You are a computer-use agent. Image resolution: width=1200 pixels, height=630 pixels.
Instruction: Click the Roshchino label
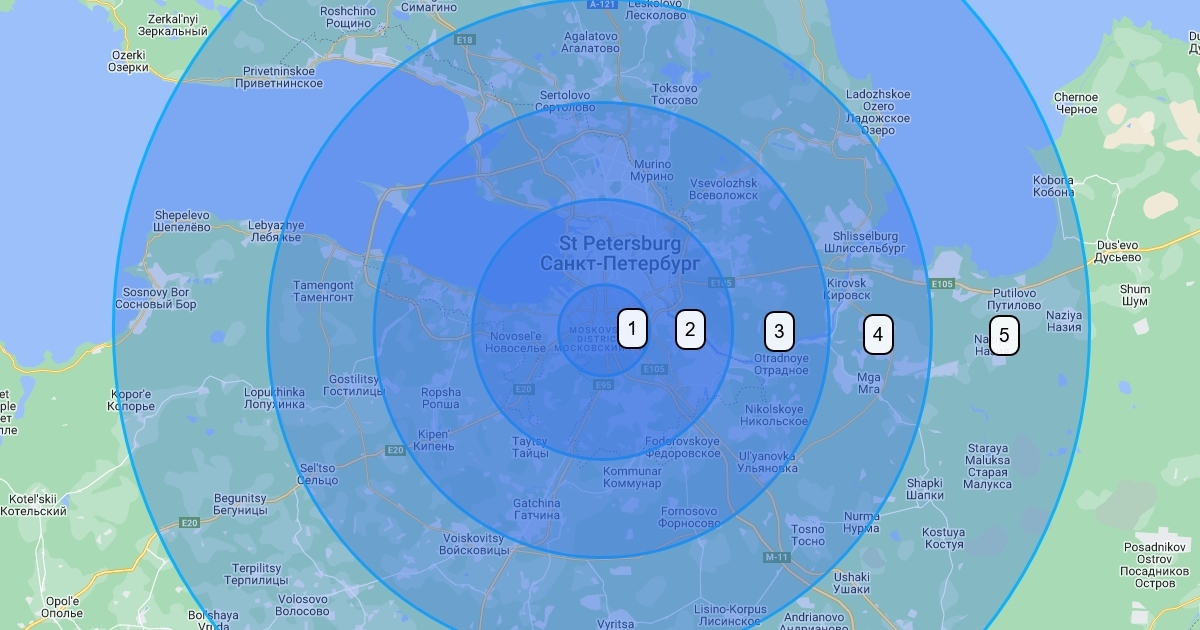[x=346, y=17]
